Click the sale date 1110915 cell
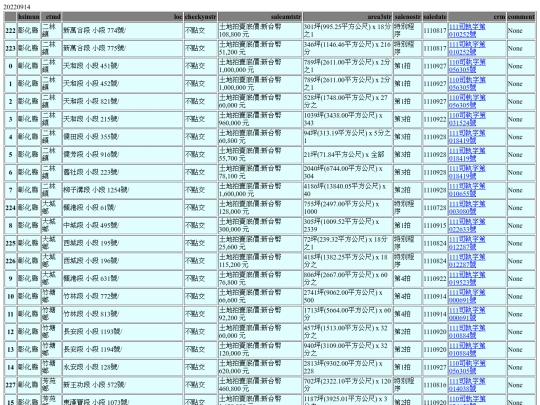The height and width of the screenshot is (405, 540). point(435,226)
